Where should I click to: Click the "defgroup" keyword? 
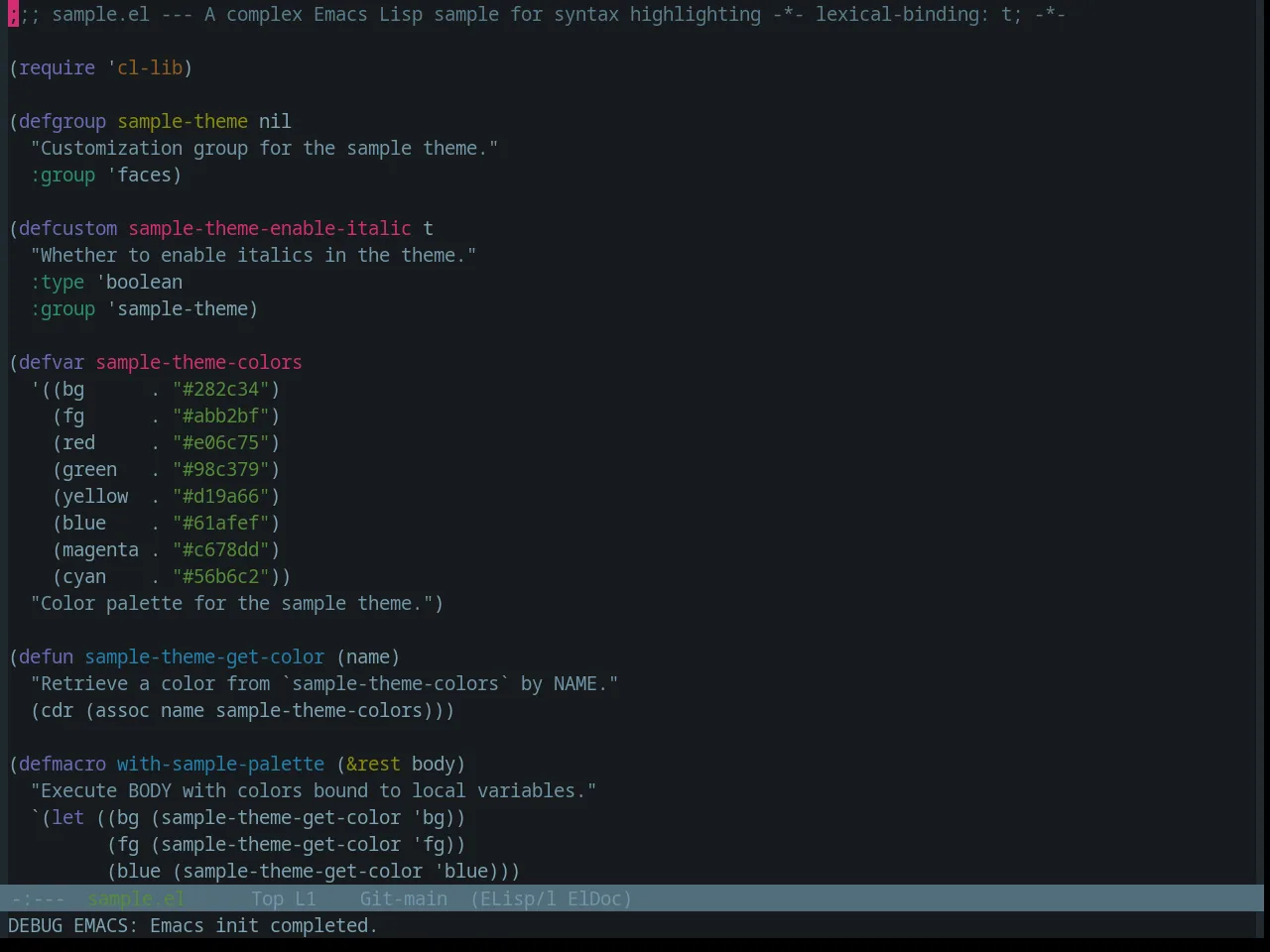(63, 121)
